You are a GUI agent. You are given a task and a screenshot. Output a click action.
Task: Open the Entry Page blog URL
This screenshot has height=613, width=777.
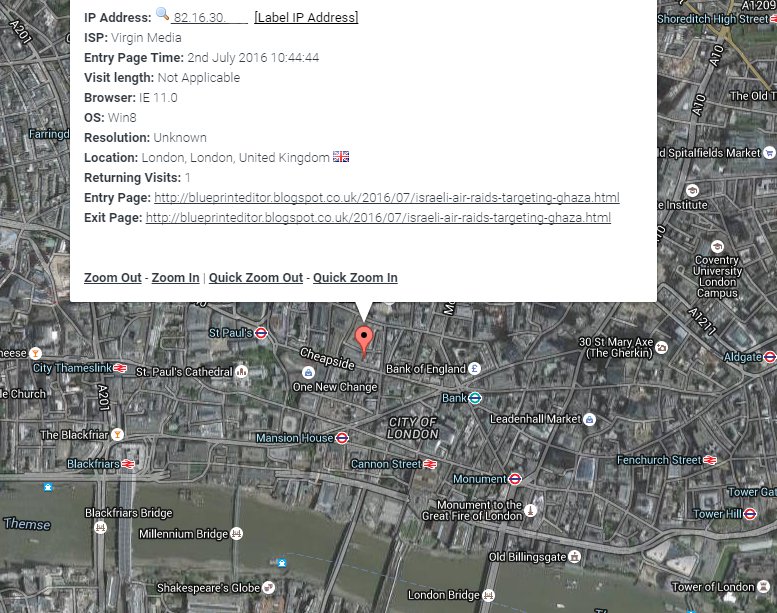[x=387, y=197]
